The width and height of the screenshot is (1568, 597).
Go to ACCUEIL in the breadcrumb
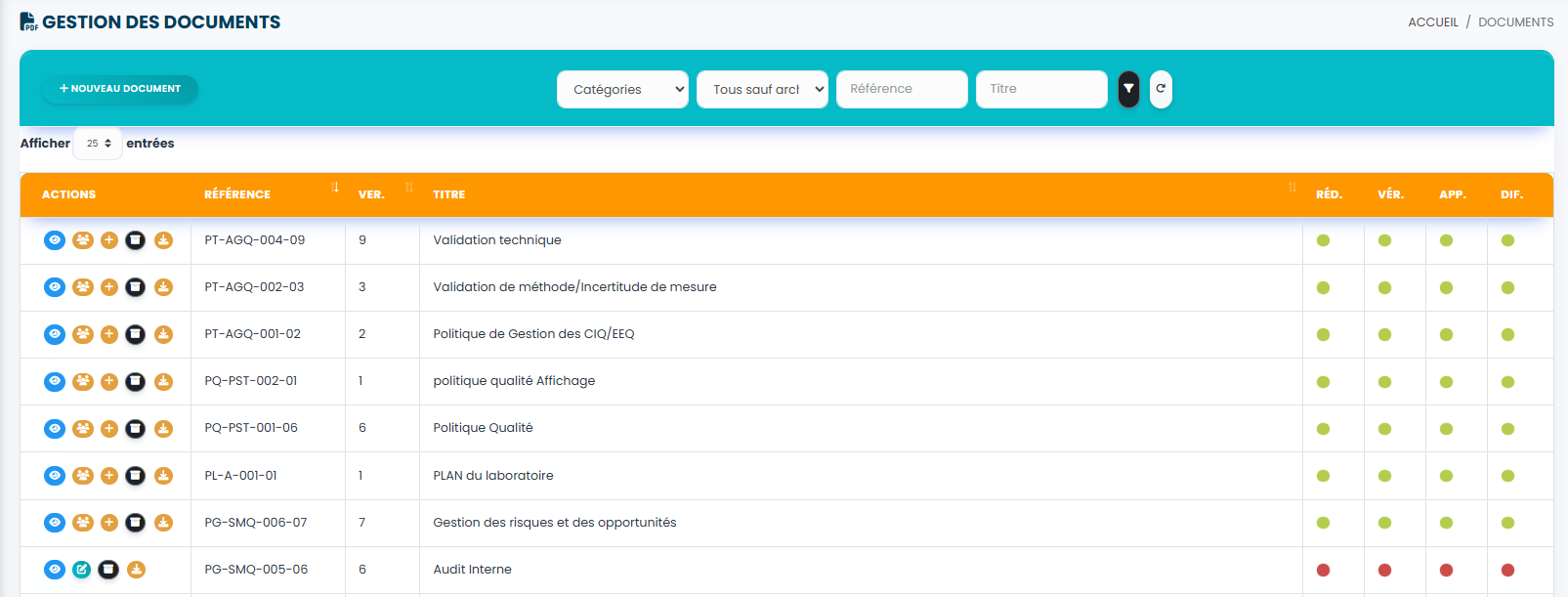[x=1432, y=21]
